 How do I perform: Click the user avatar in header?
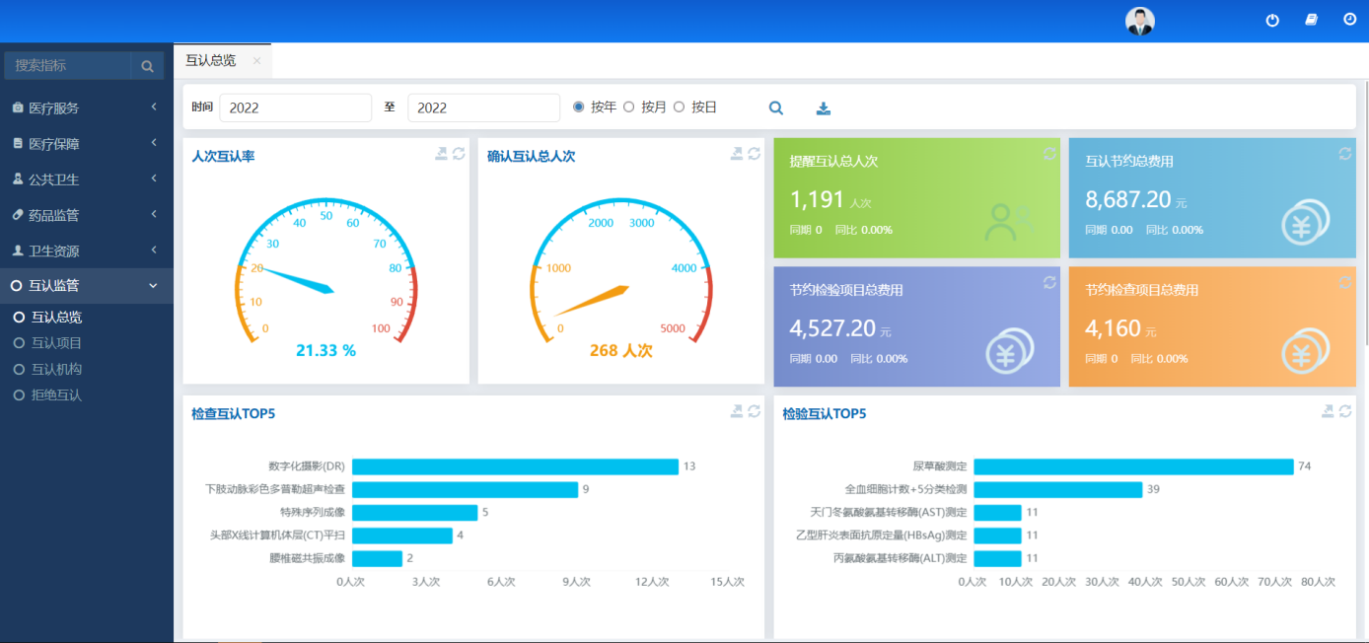(x=1139, y=21)
